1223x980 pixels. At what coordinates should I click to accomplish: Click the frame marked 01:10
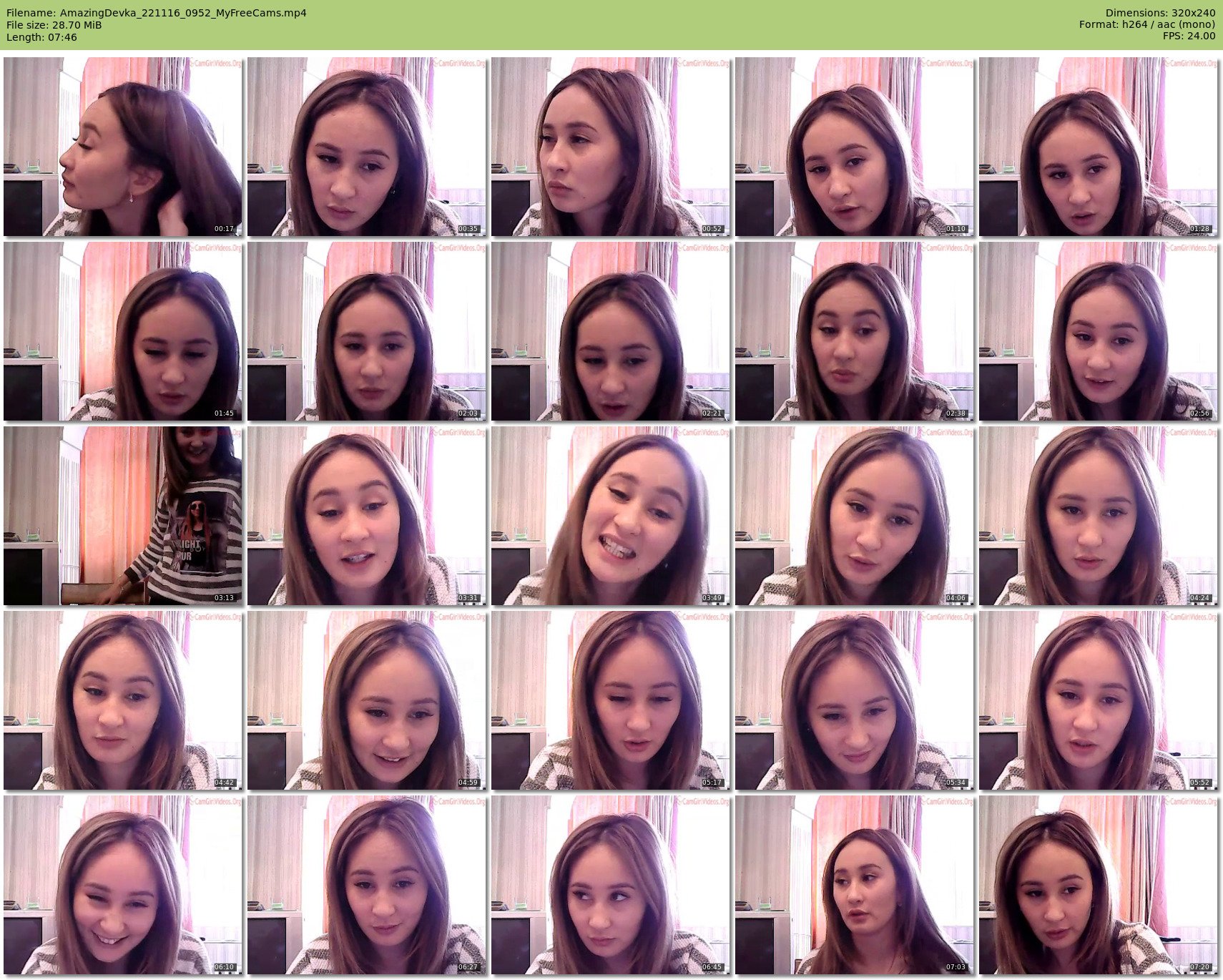point(855,147)
